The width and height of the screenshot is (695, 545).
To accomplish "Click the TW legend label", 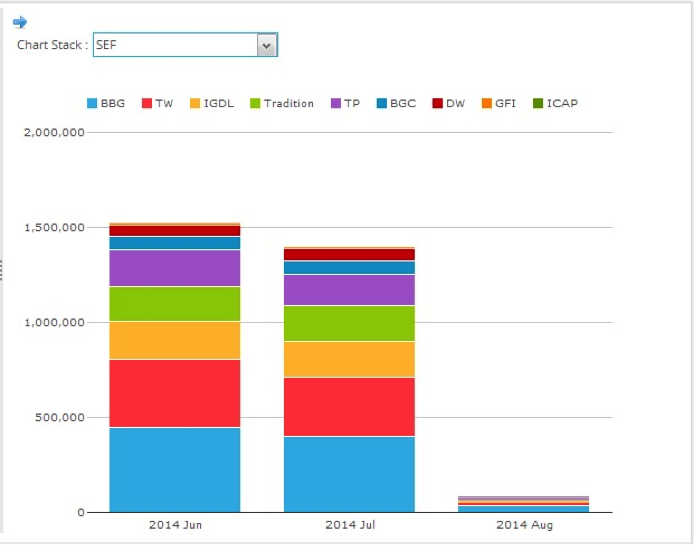I will pos(164,103).
